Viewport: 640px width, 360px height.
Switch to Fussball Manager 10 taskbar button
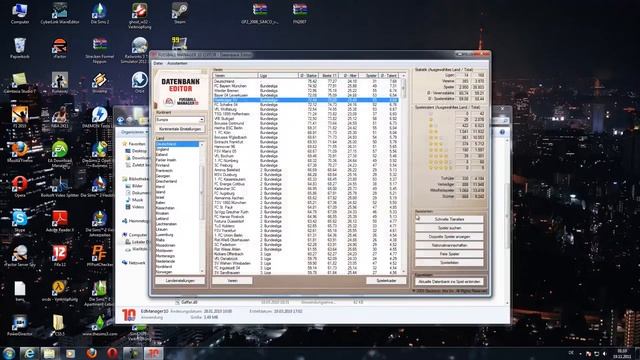click(153, 353)
